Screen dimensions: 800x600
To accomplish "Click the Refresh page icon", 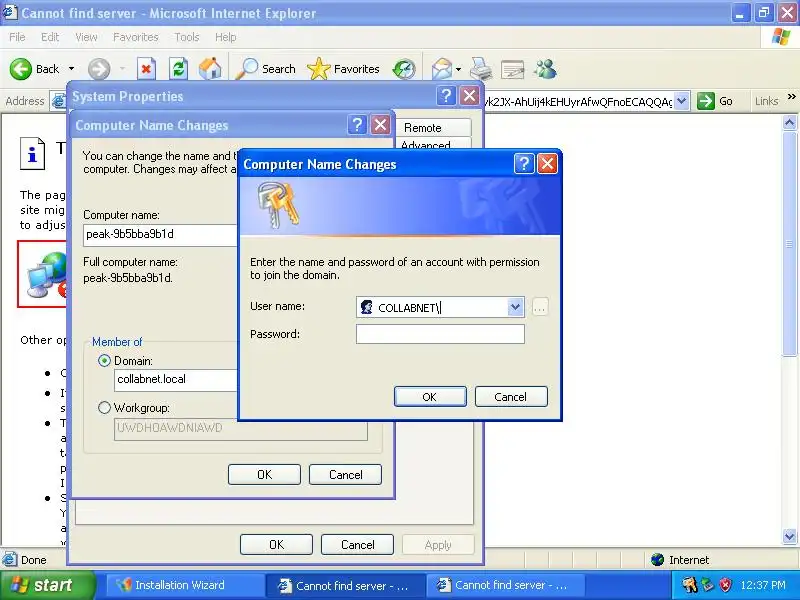I will 178,69.
